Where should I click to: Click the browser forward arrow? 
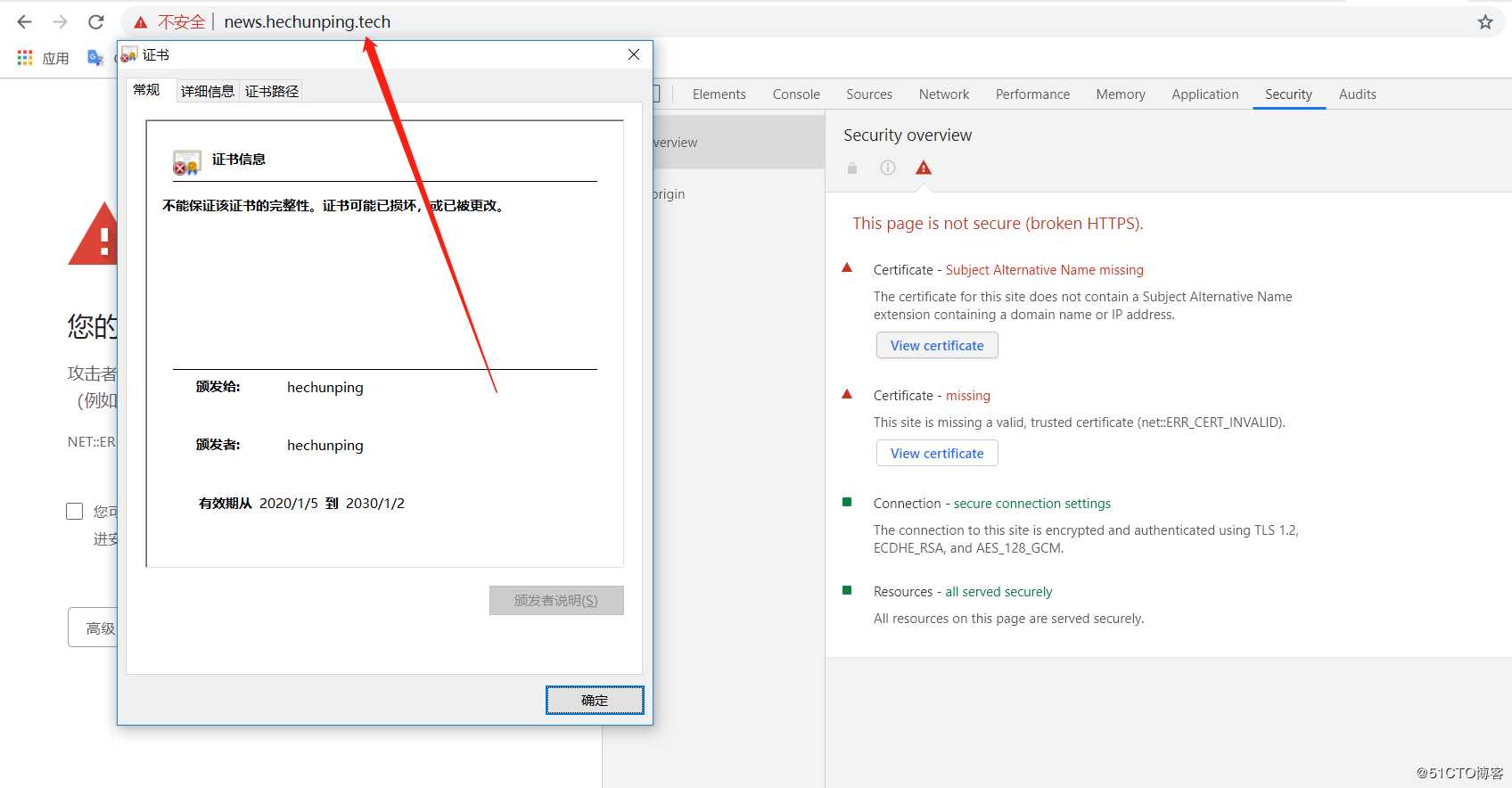click(60, 21)
